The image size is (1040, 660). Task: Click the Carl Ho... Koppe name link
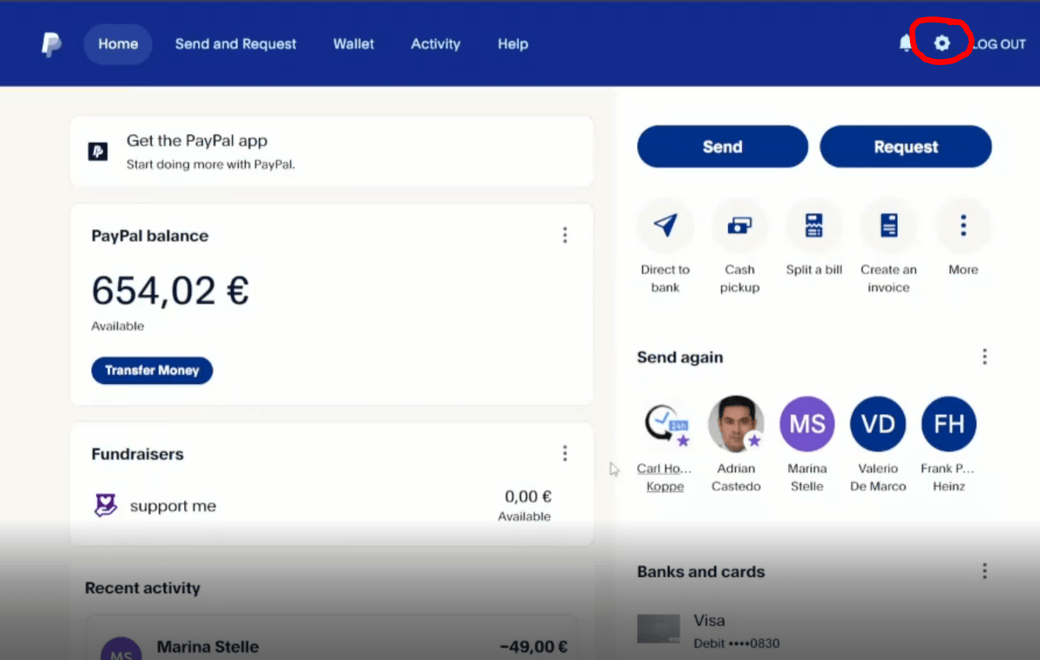(665, 477)
